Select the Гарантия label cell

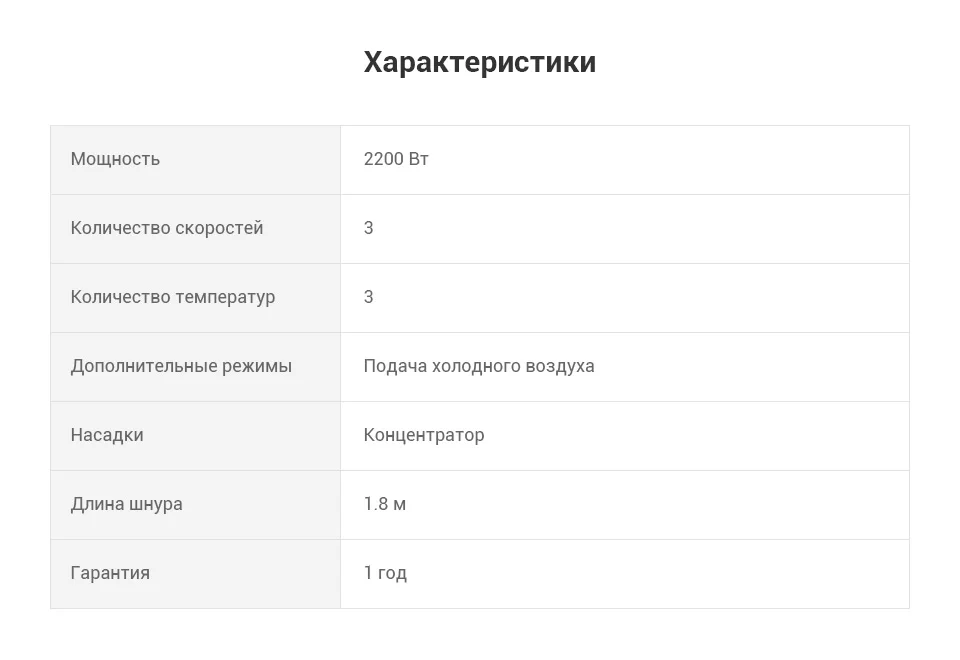[195, 574]
